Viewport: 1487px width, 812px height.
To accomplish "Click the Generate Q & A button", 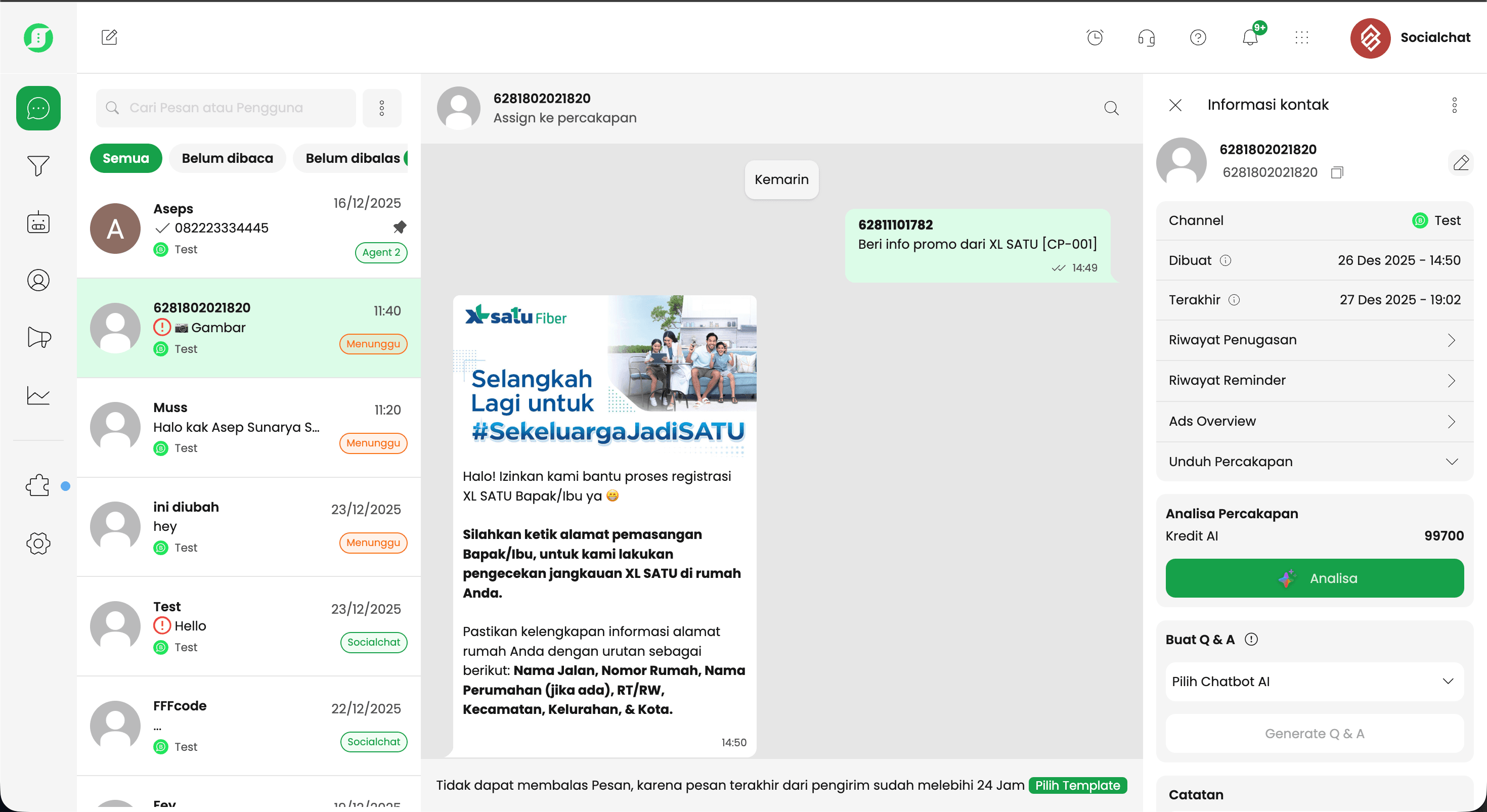I will [1315, 734].
